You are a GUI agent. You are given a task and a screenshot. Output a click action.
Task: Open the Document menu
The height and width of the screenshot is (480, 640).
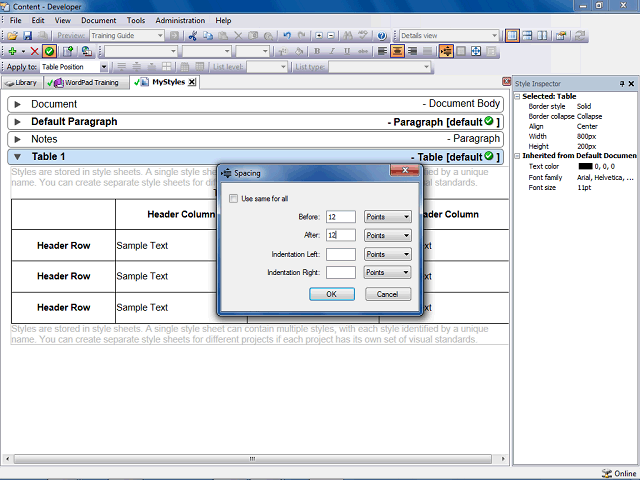(98, 20)
